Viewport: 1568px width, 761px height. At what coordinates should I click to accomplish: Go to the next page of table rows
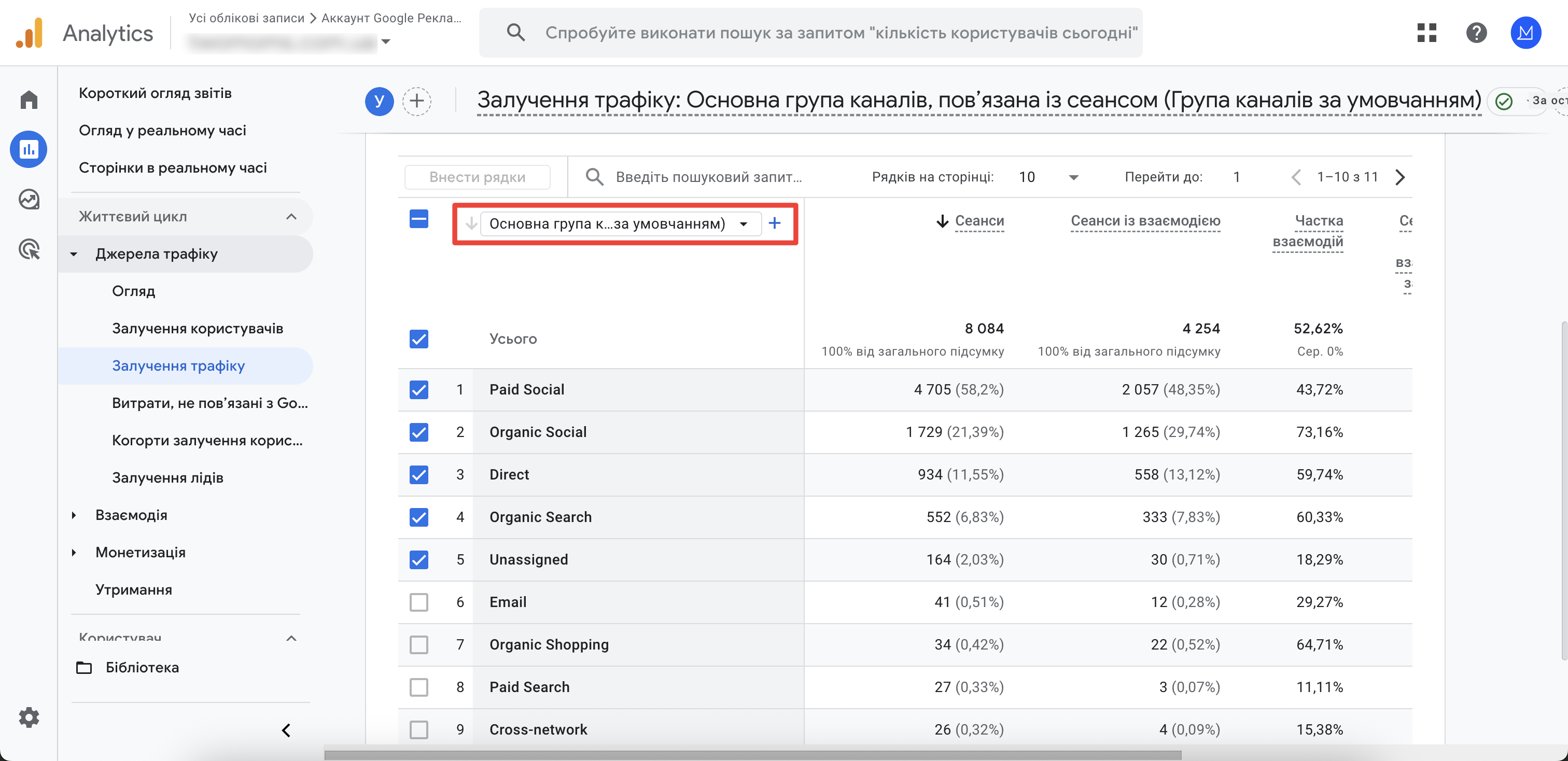[x=1400, y=177]
